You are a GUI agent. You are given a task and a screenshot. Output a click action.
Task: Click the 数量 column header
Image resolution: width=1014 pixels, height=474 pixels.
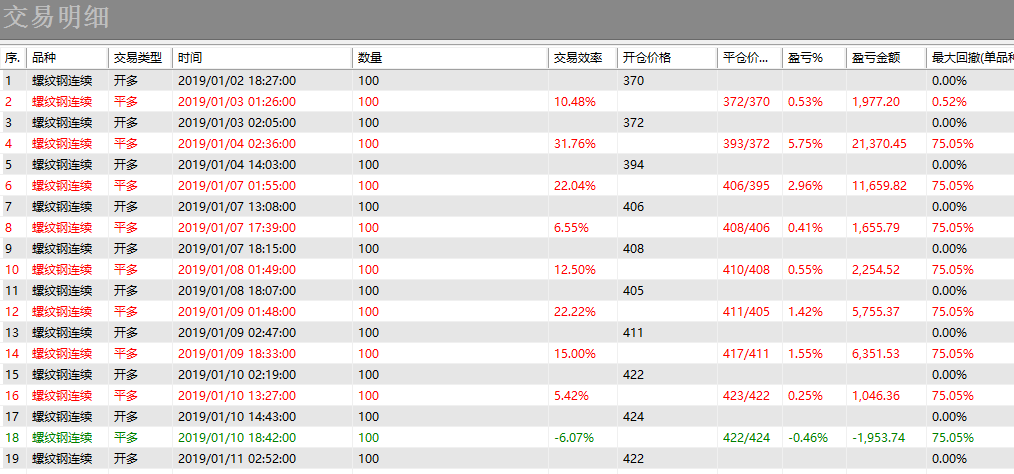[x=450, y=58]
